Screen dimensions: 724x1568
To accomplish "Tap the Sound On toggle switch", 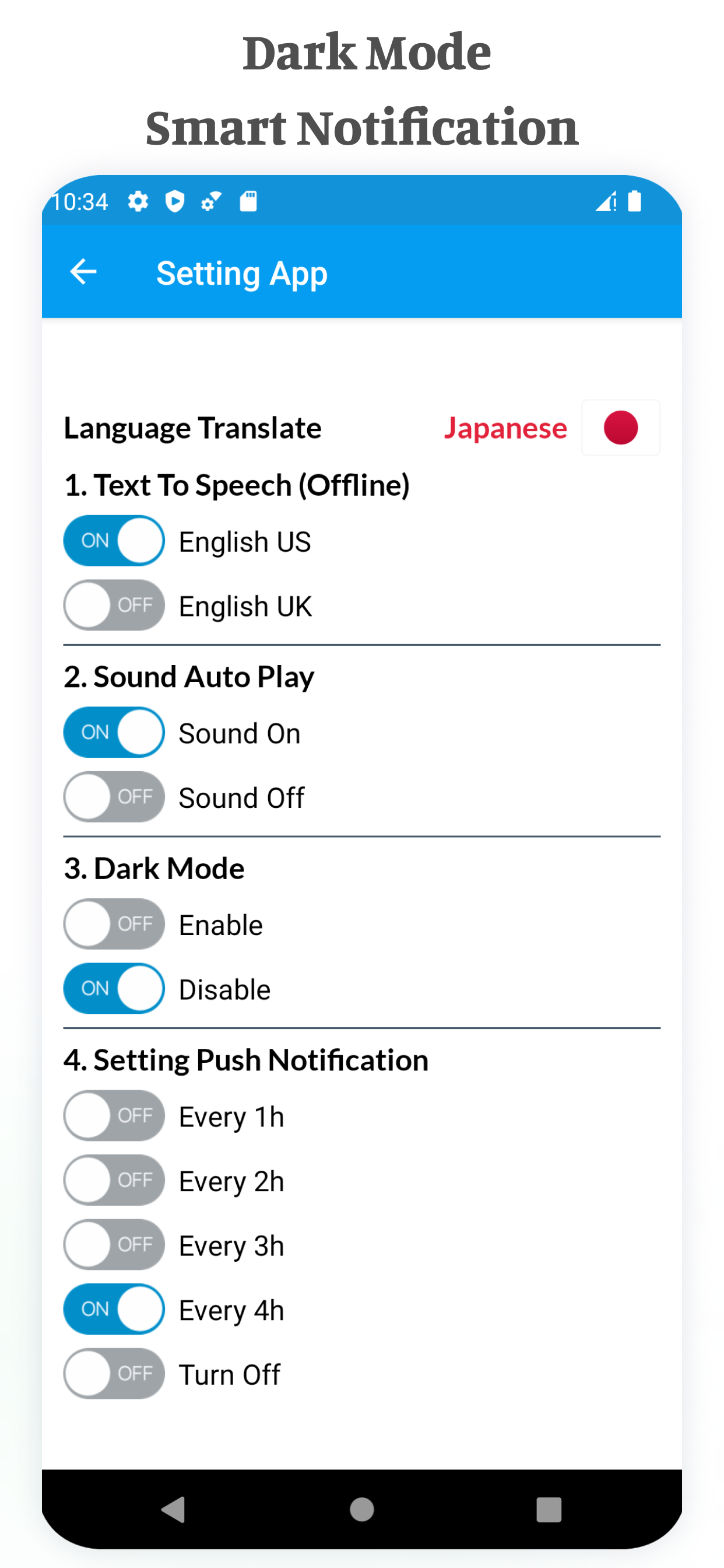I will coord(114,732).
